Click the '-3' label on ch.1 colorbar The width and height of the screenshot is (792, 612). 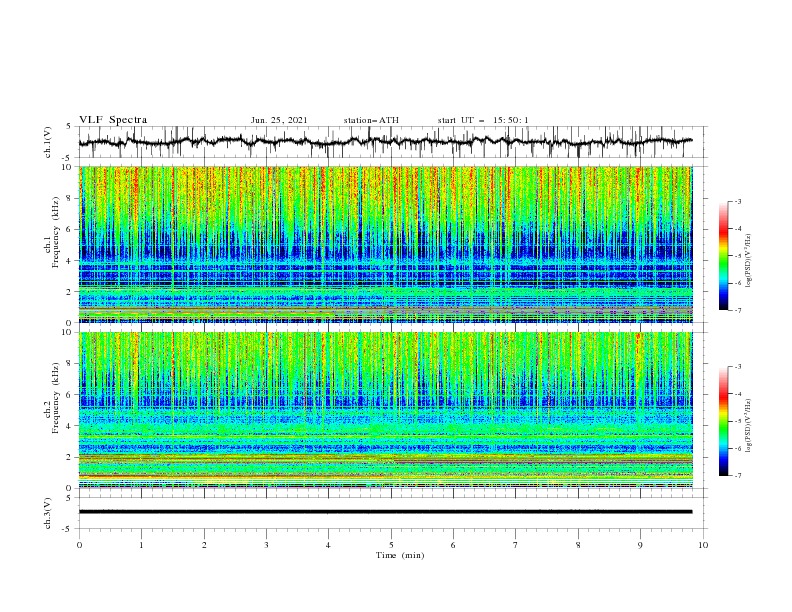737,201
